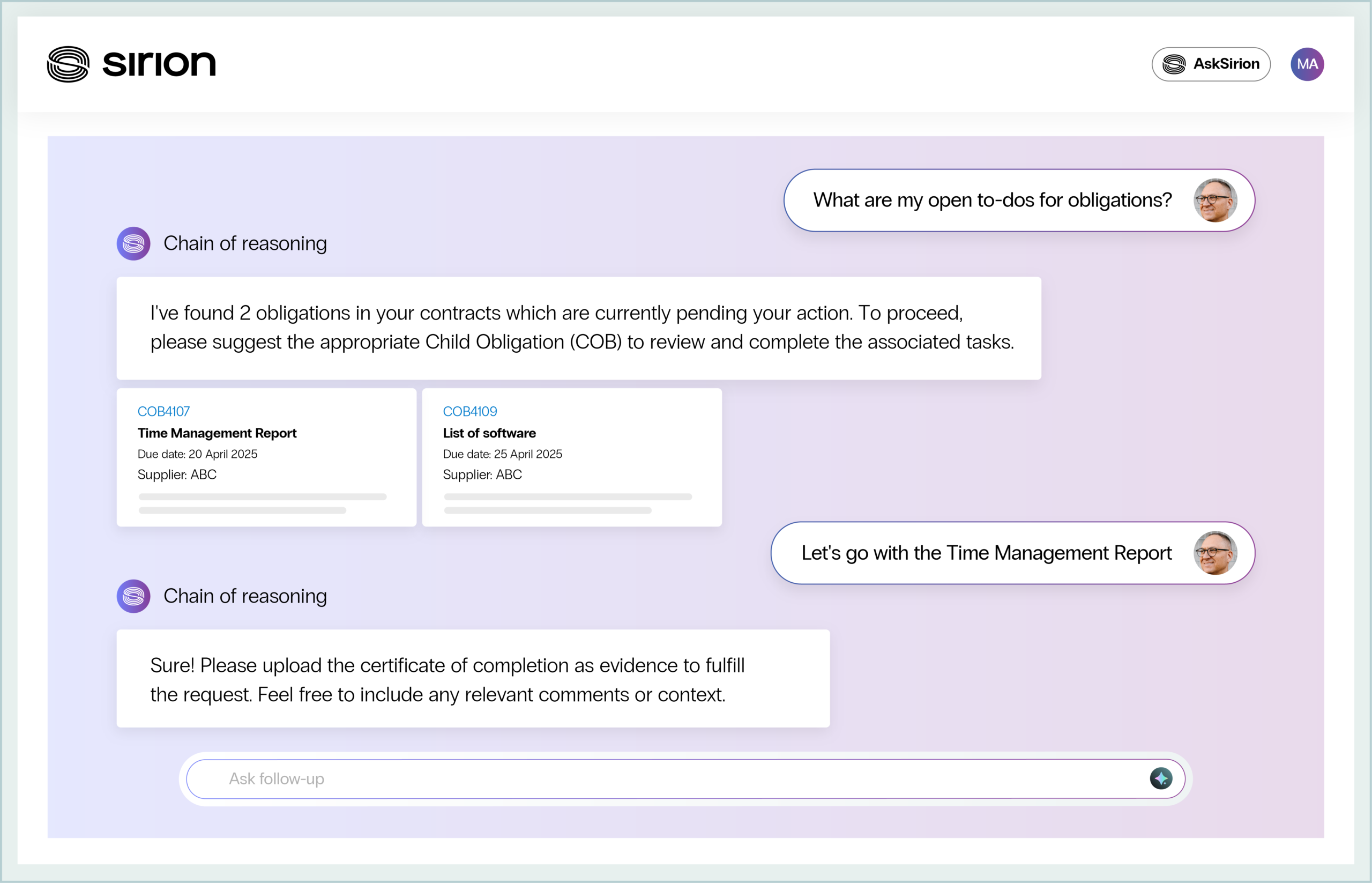Click the AskSirion spiral icon in top bar

tap(1175, 64)
